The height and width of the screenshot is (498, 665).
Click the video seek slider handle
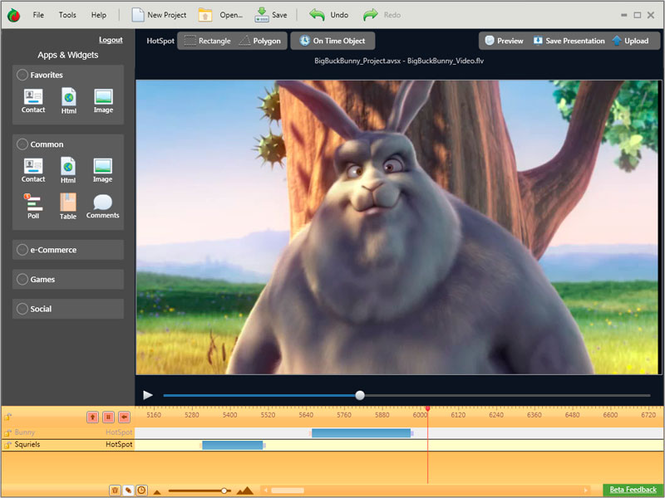pos(360,395)
